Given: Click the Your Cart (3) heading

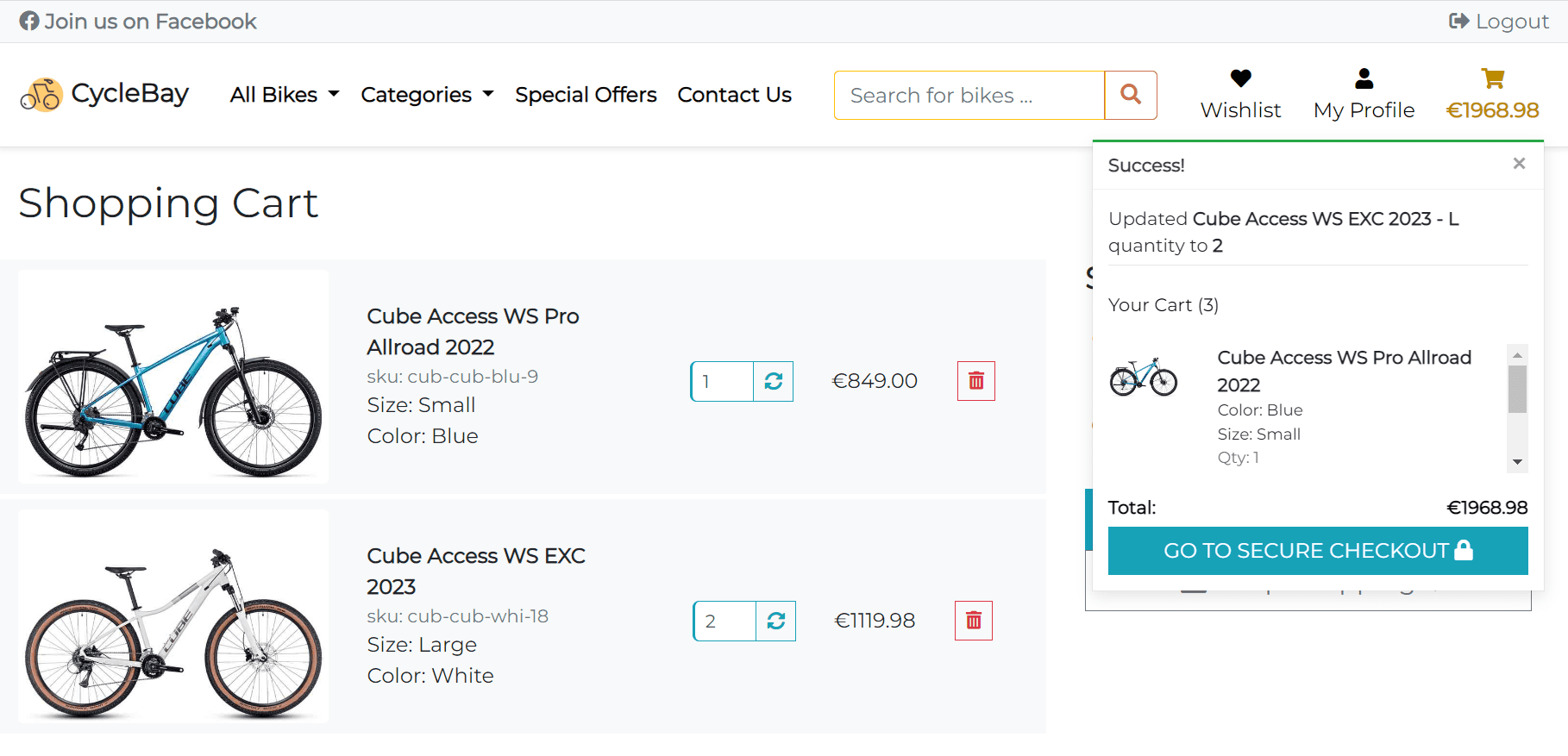Looking at the screenshot, I should 1163,304.
